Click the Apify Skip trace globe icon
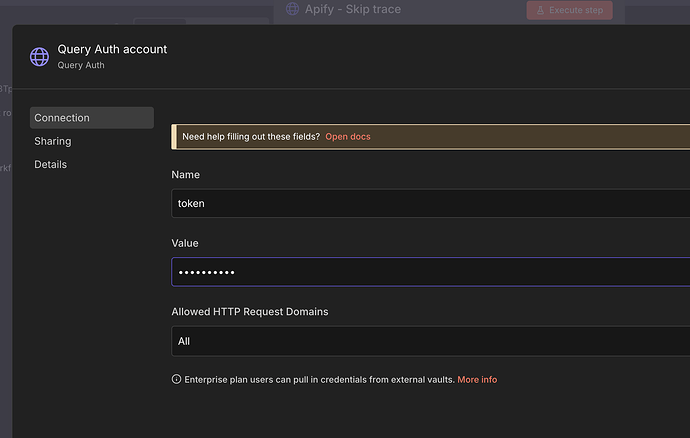The height and width of the screenshot is (438, 690). click(292, 9)
